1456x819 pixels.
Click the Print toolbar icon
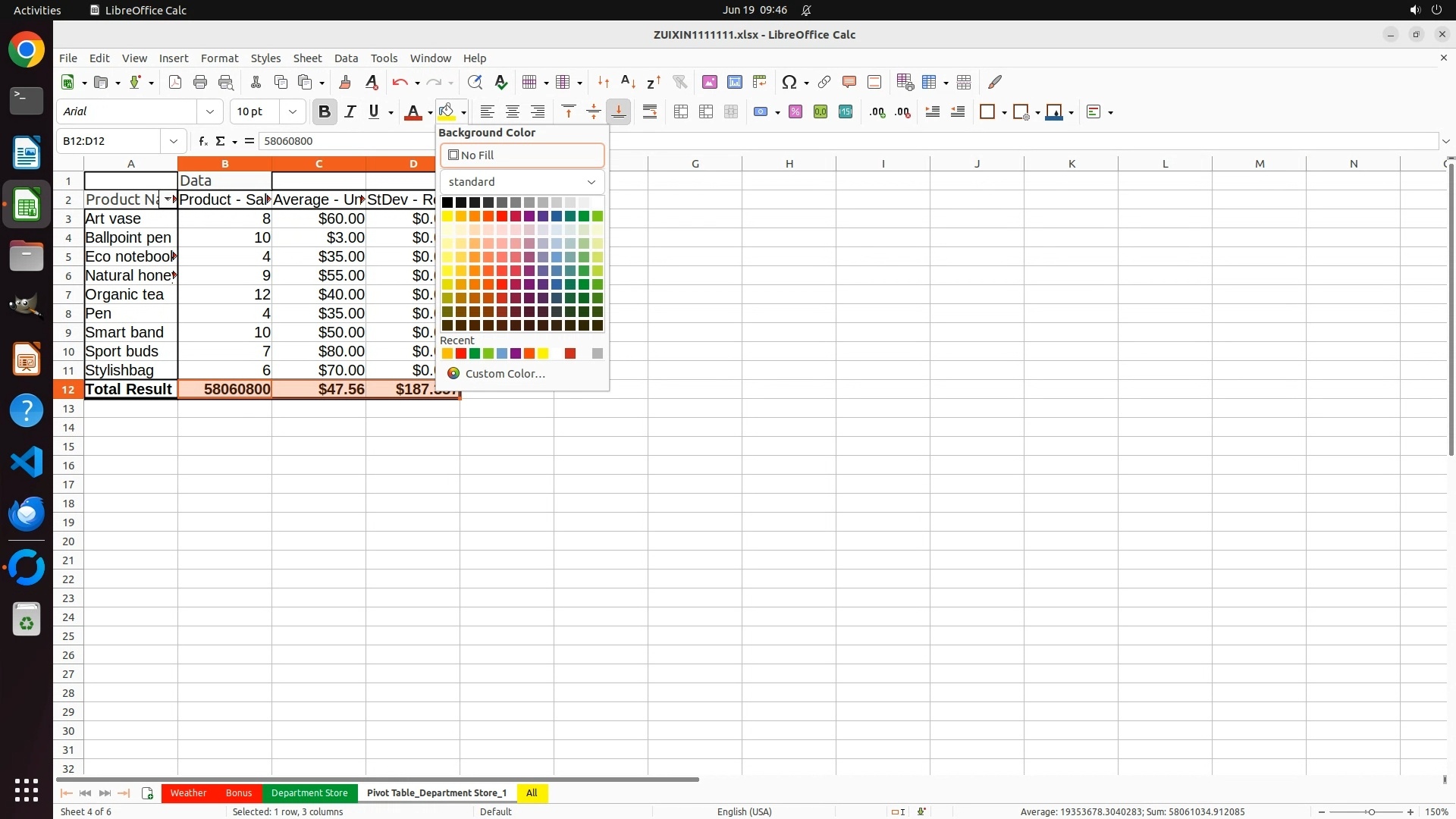pyautogui.click(x=200, y=82)
